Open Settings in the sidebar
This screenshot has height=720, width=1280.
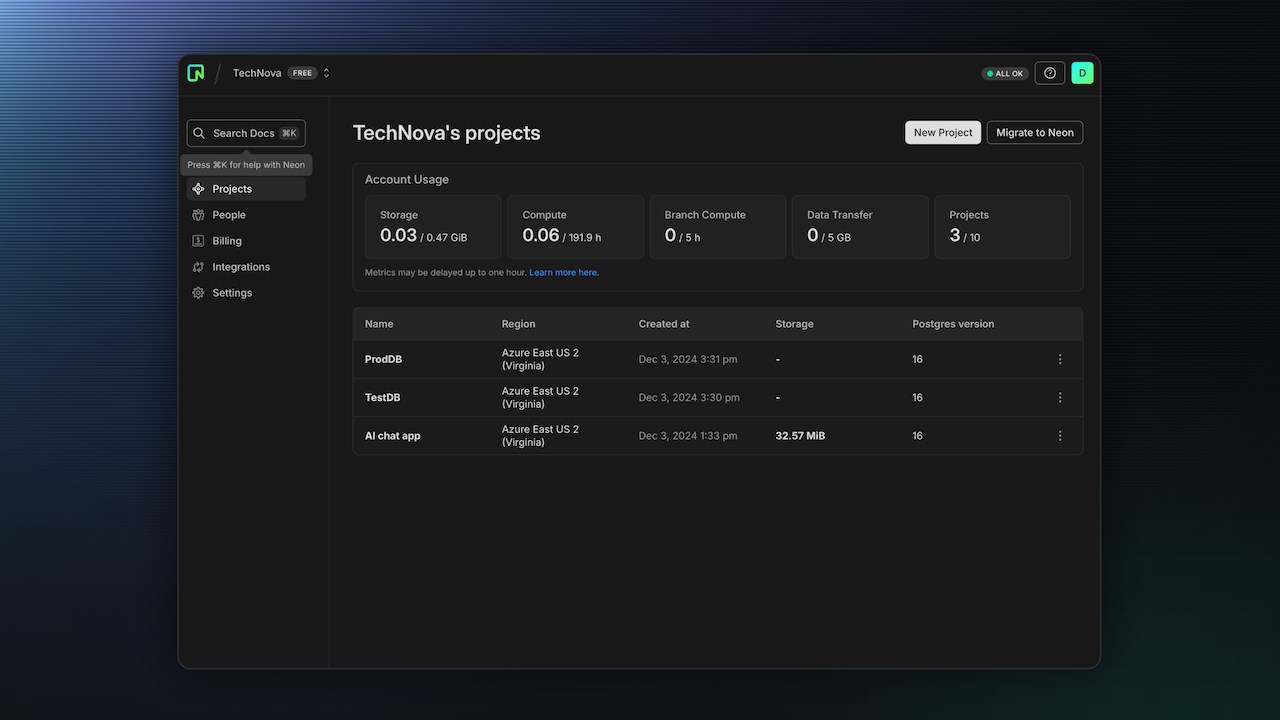[246, 293]
